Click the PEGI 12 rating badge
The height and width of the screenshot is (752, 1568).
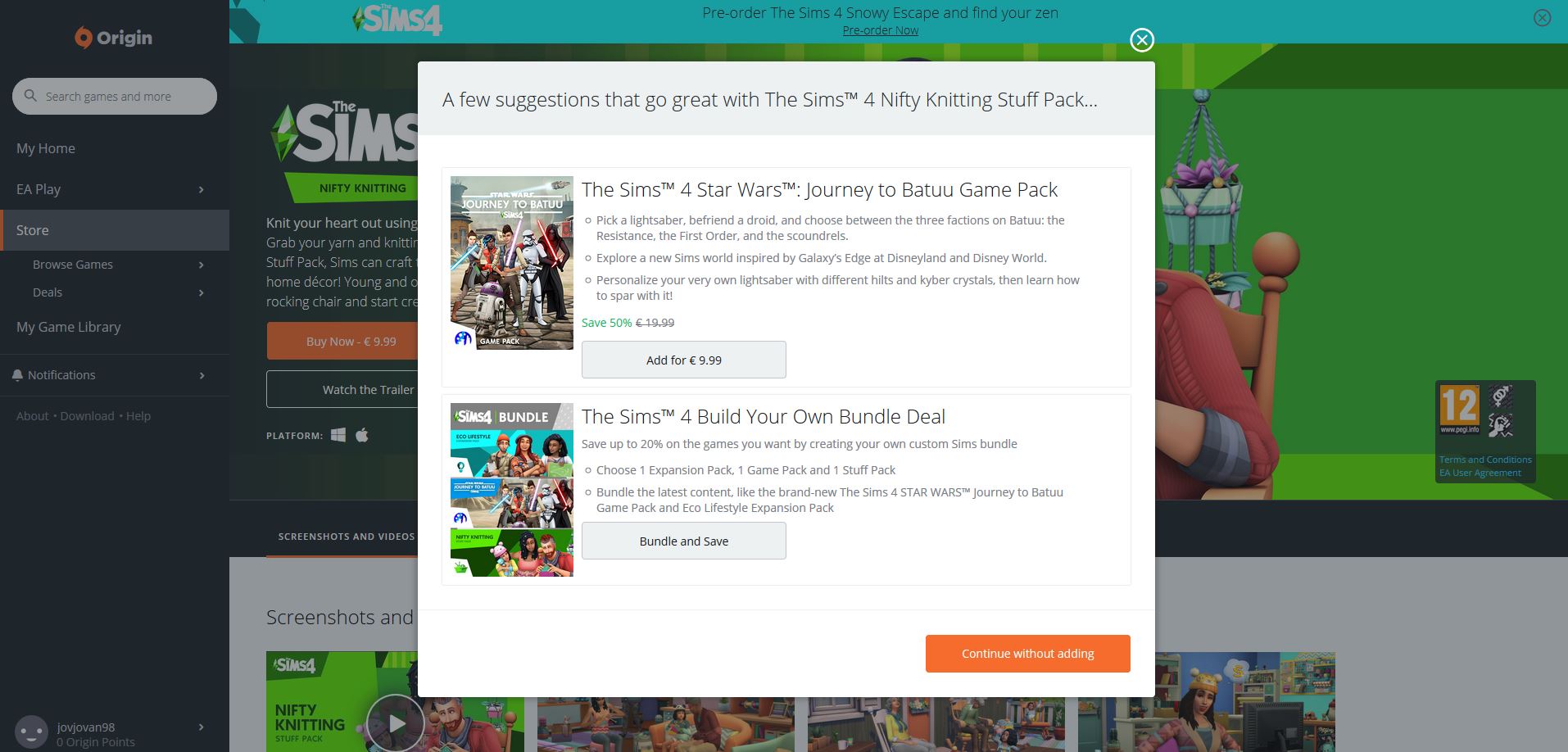click(1460, 409)
